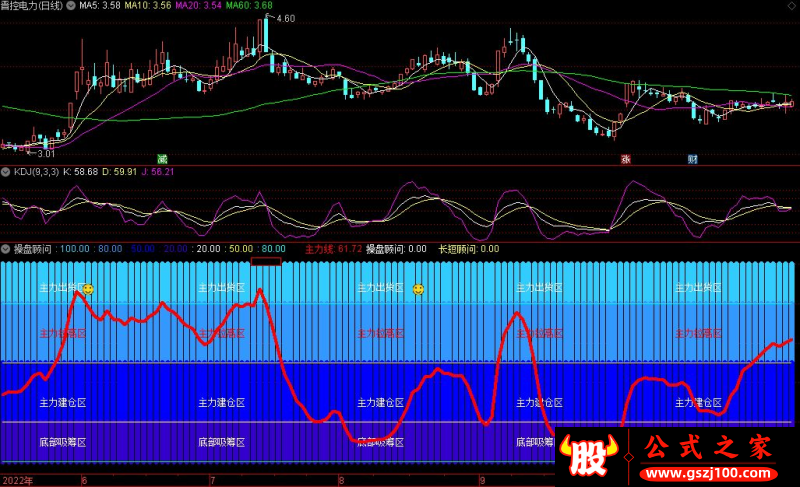The width and height of the screenshot is (800, 487).
Task: Select the J: 56.21 reading
Action: (x=158, y=172)
